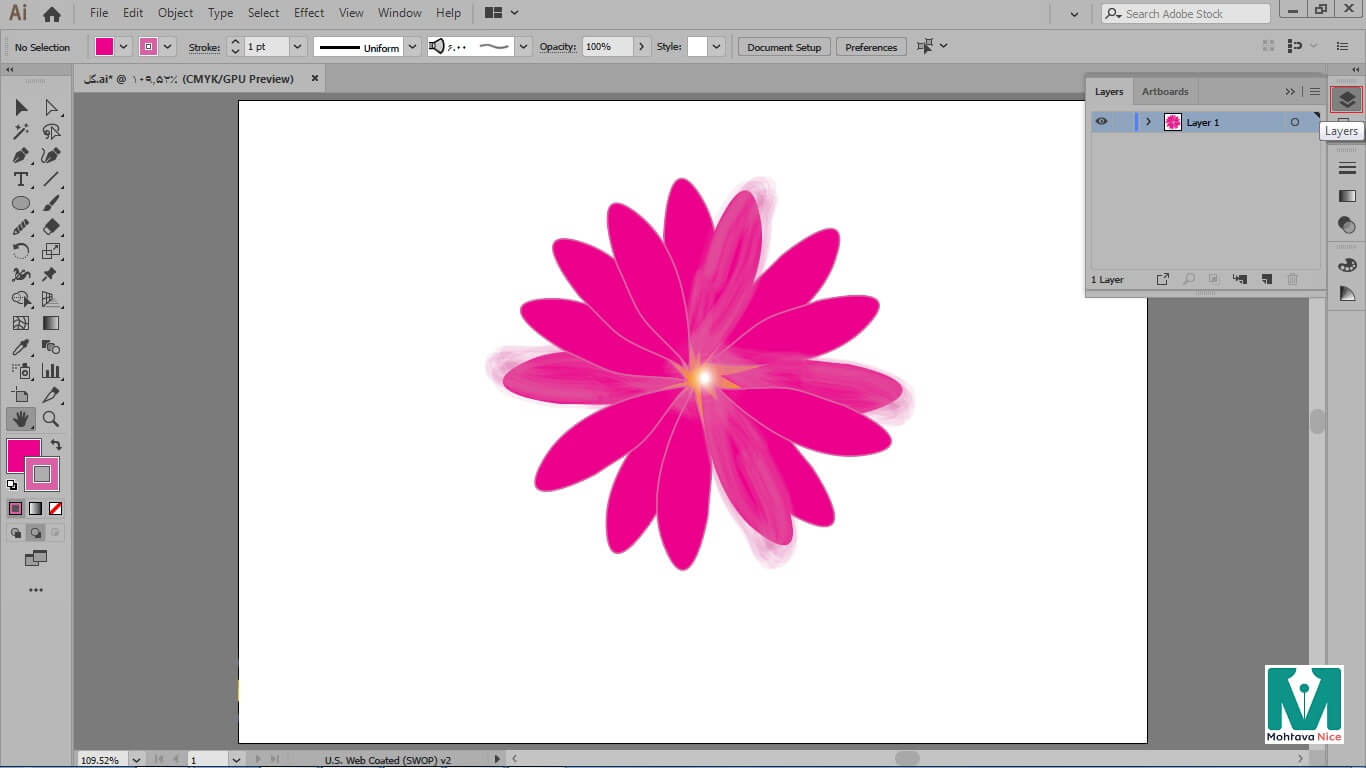This screenshot has height=768, width=1366.
Task: Select the Pen tool
Action: click(x=20, y=155)
